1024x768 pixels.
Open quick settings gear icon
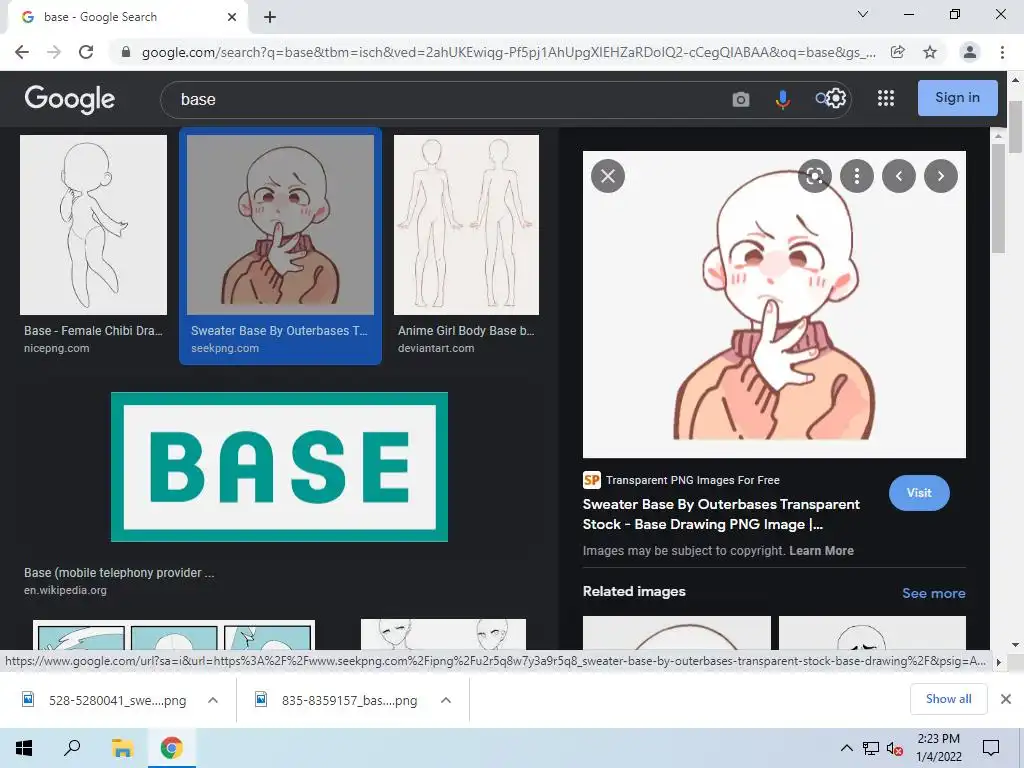pos(837,98)
